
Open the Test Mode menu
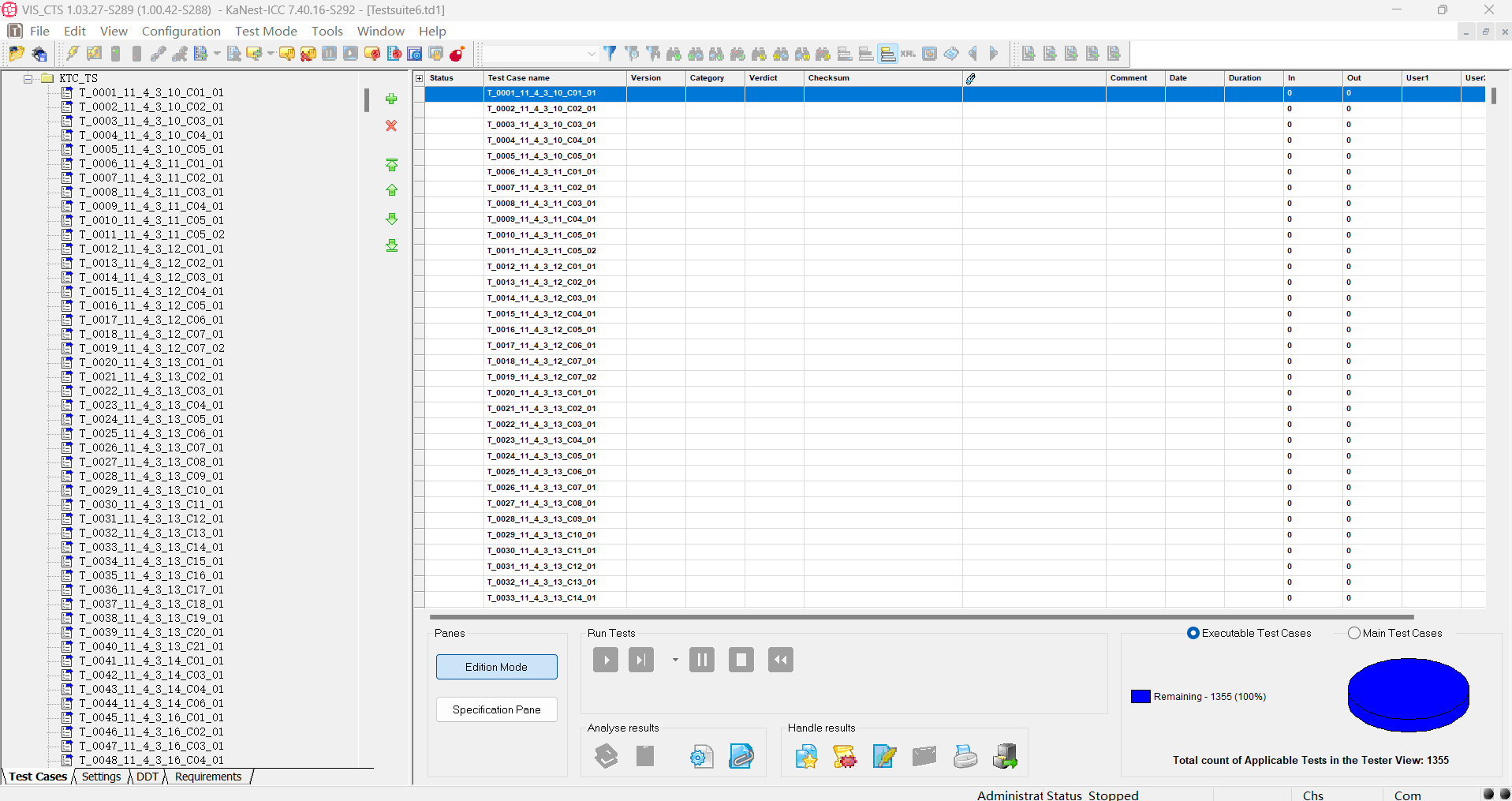pos(266,31)
